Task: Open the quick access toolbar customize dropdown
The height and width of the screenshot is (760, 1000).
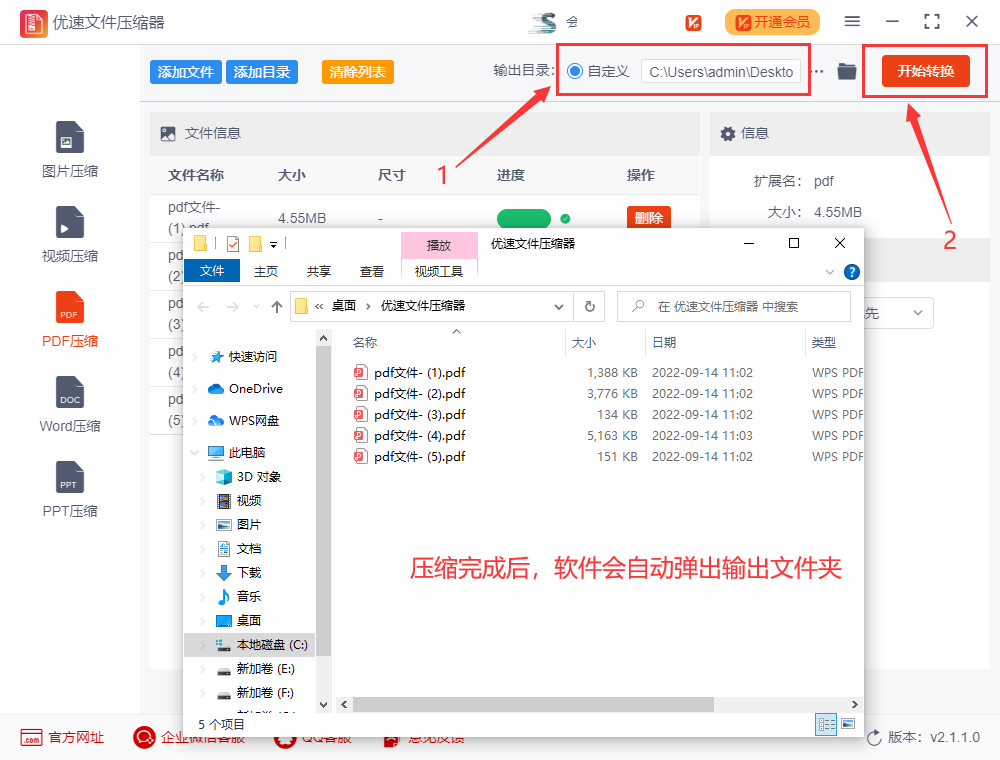Action: (x=273, y=244)
